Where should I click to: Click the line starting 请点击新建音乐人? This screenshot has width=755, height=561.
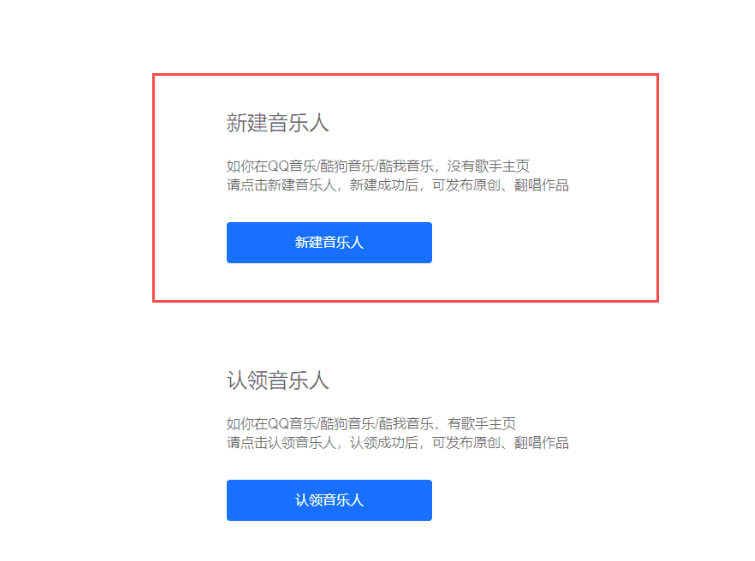click(x=398, y=185)
